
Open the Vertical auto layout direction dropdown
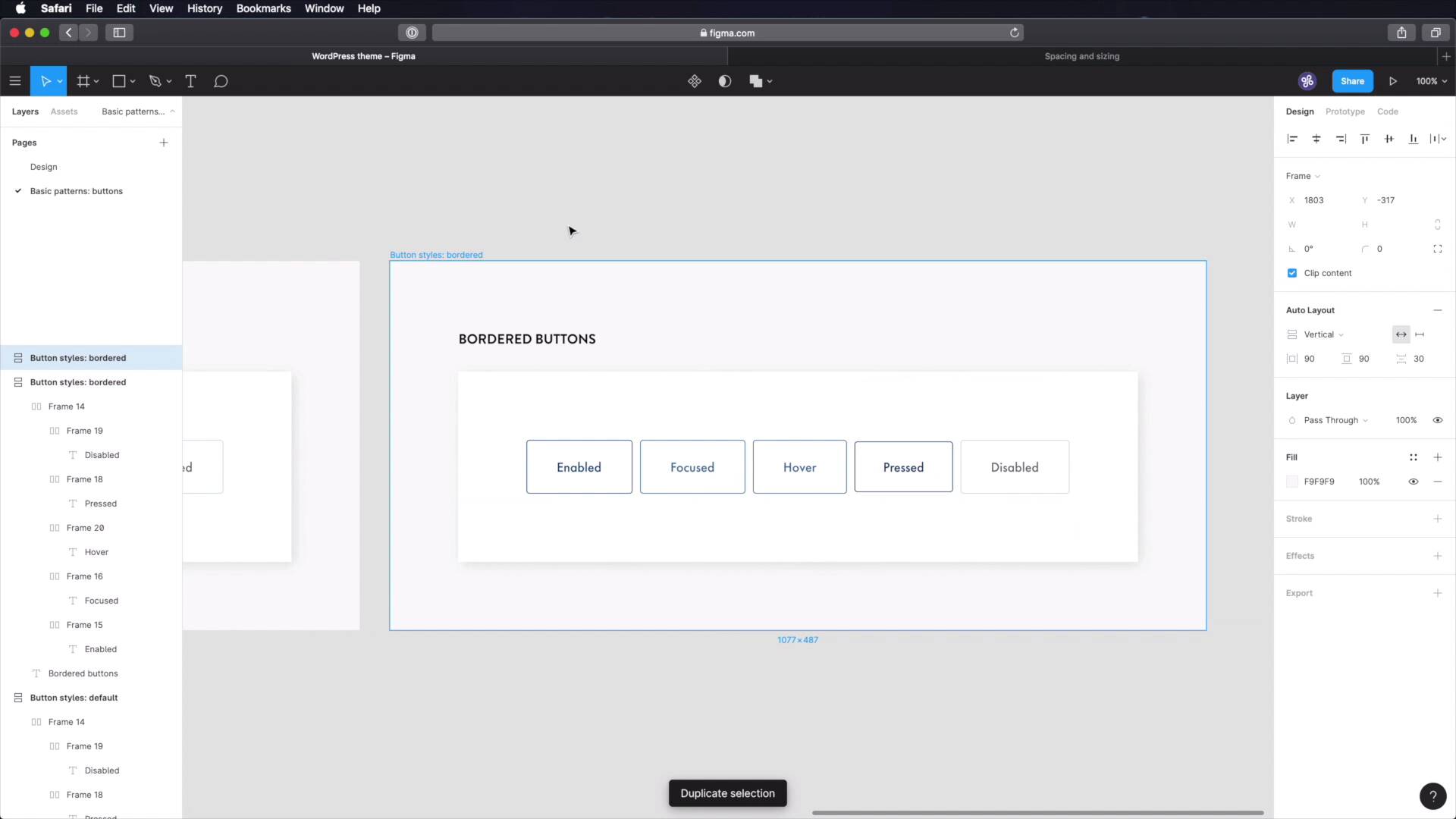point(1323,334)
